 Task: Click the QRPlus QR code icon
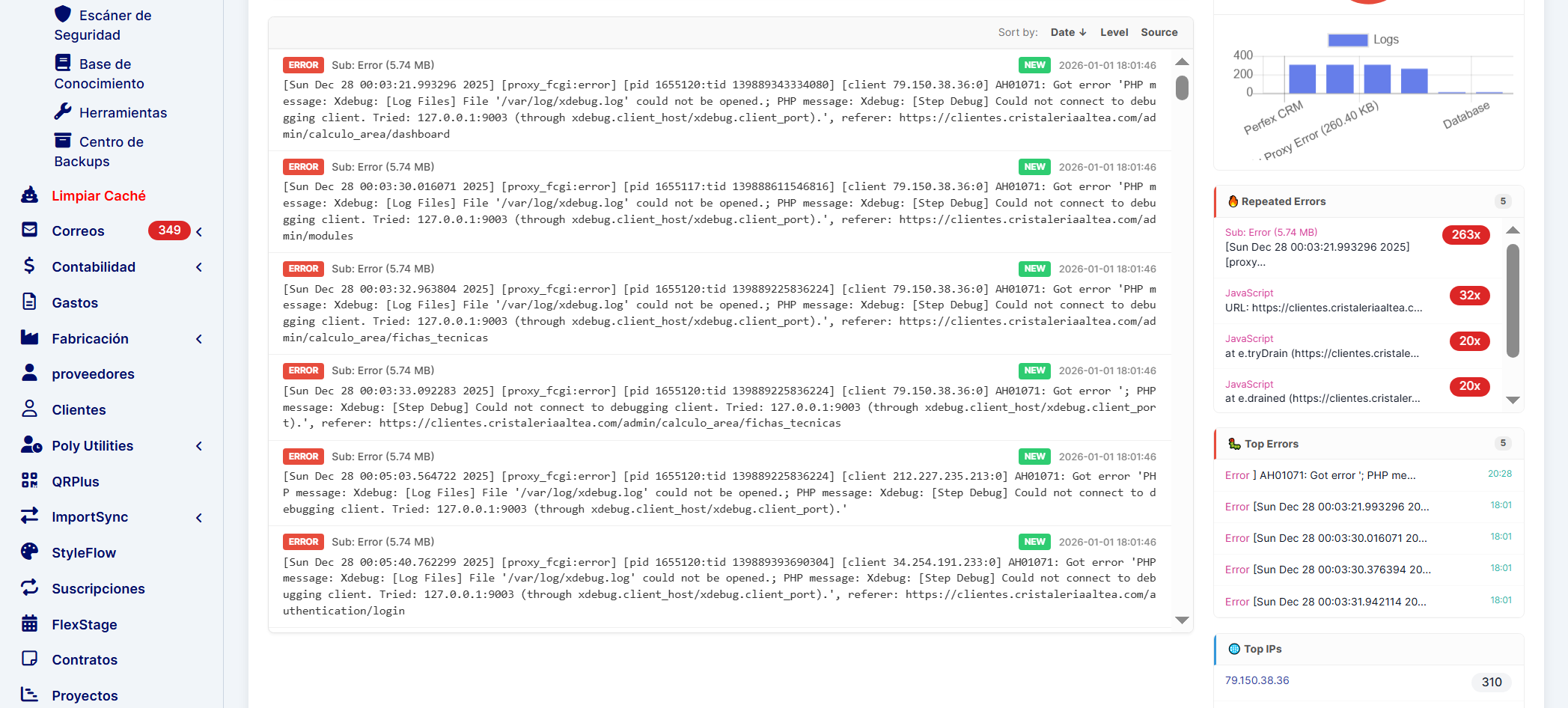[x=30, y=480]
